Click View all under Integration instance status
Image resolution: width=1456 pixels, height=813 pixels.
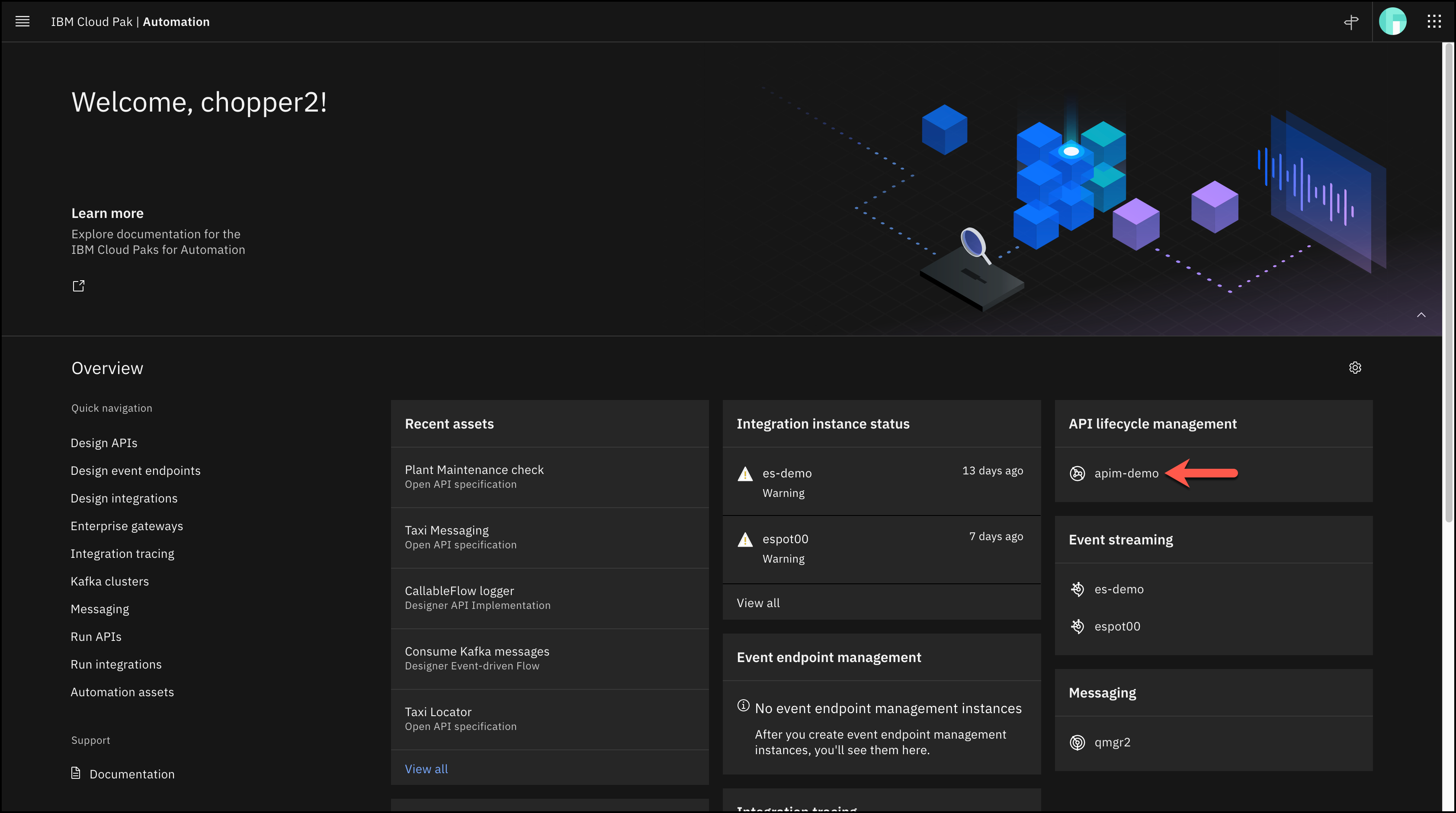[758, 603]
